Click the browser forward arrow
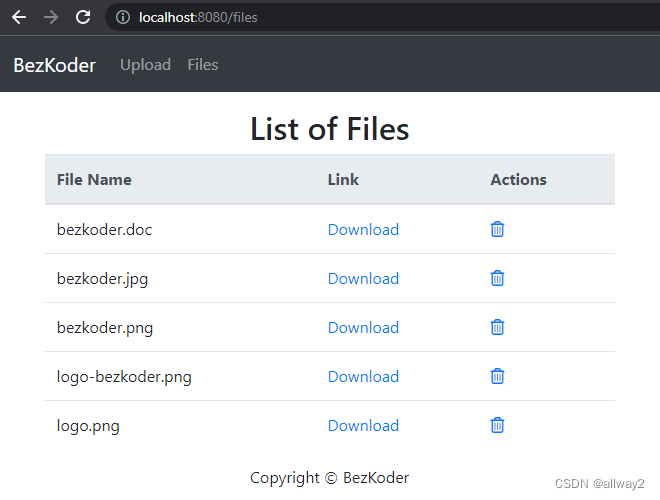660x500 pixels. click(51, 17)
